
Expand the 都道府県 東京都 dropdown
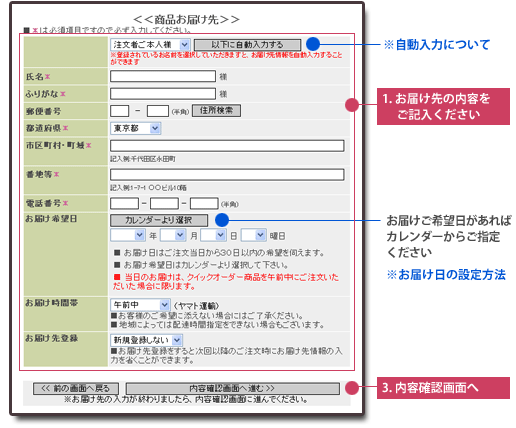pyautogui.click(x=136, y=128)
